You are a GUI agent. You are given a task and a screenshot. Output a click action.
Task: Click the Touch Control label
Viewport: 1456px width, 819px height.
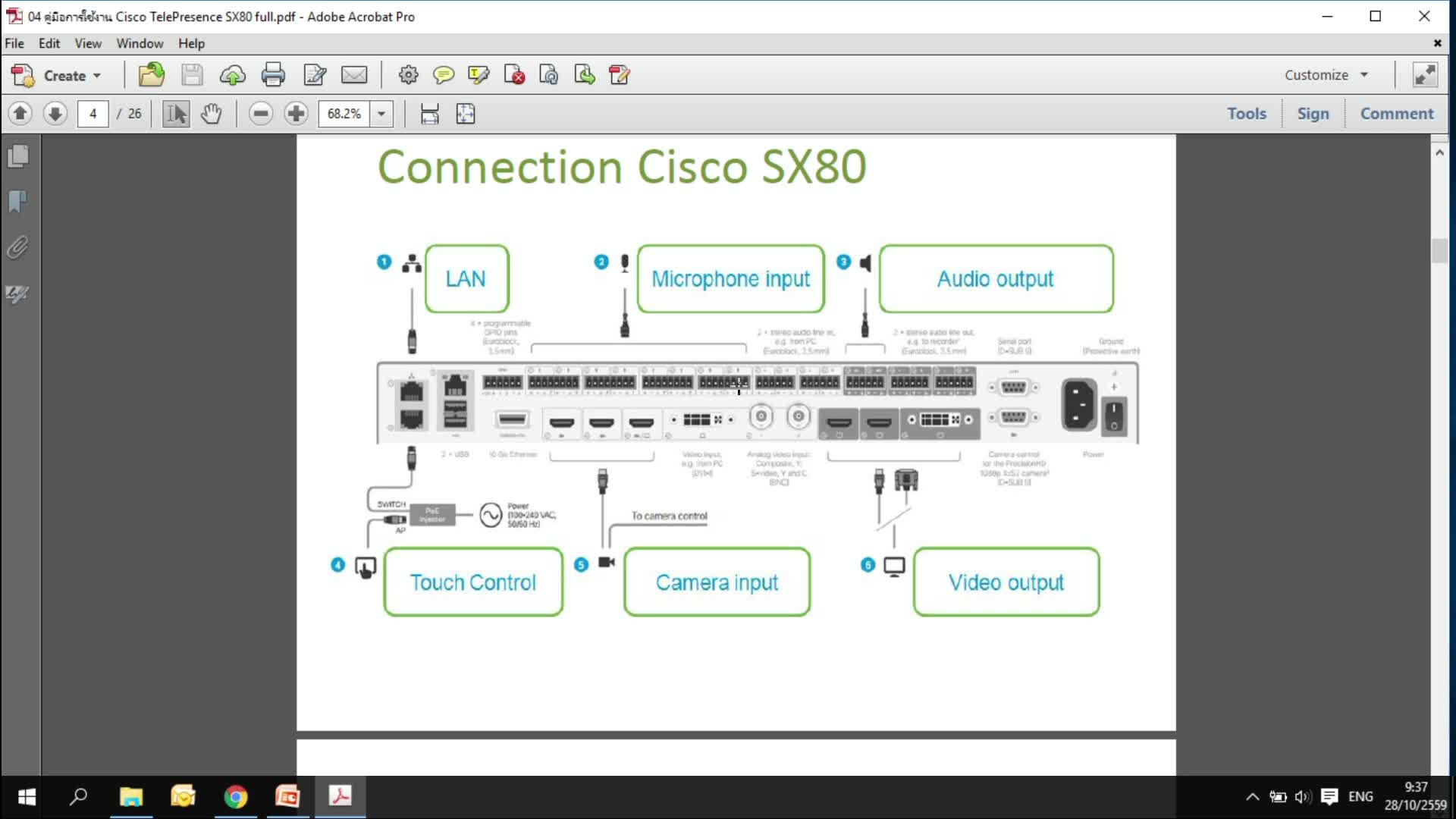[473, 582]
